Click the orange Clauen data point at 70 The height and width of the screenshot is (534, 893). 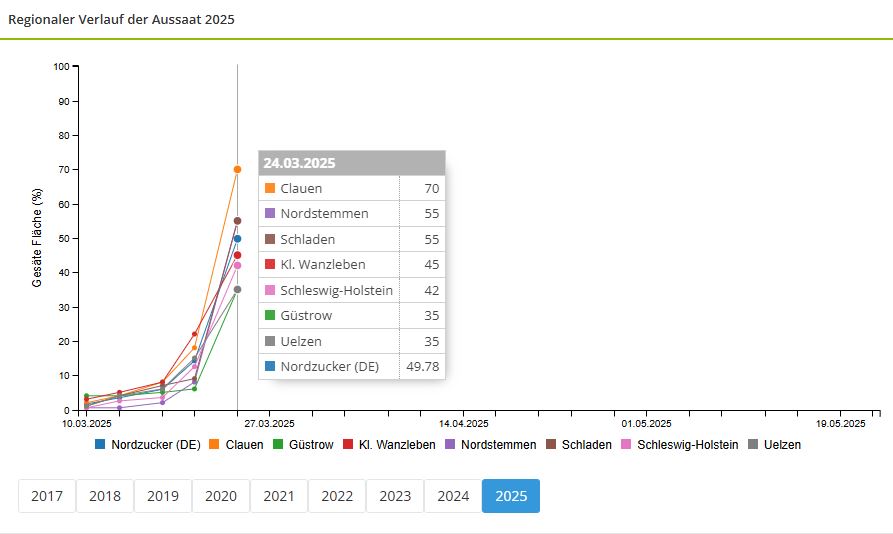click(237, 169)
